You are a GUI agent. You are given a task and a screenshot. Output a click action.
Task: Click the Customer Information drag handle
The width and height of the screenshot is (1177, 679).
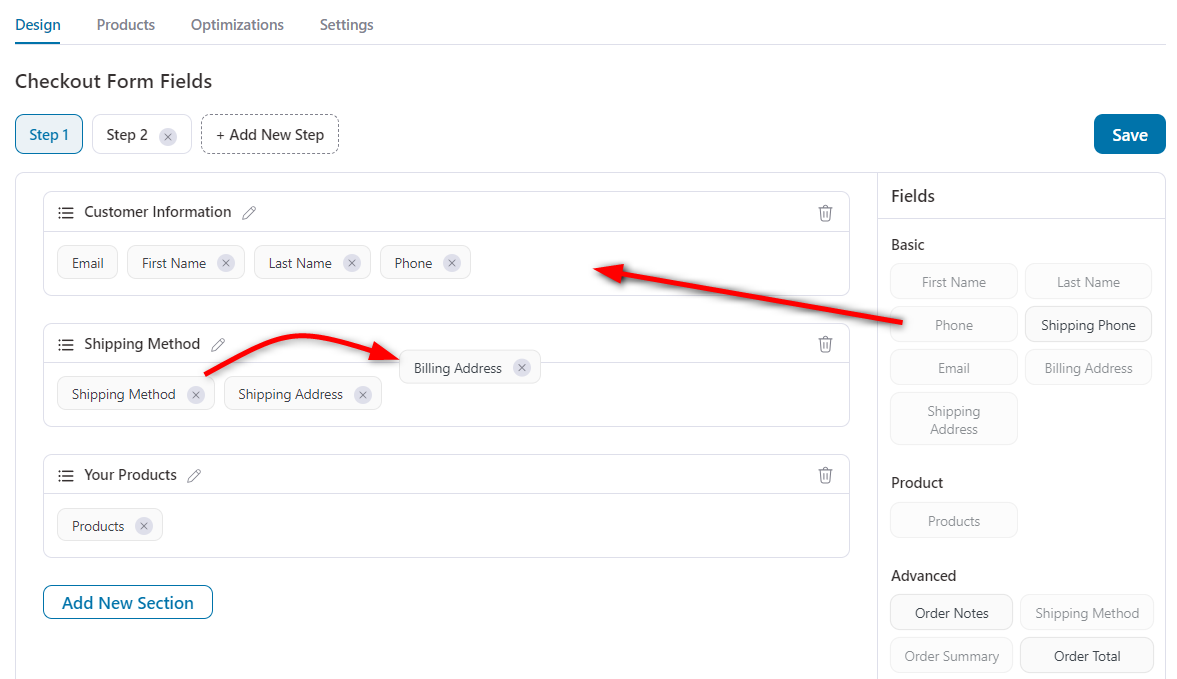[x=66, y=212]
